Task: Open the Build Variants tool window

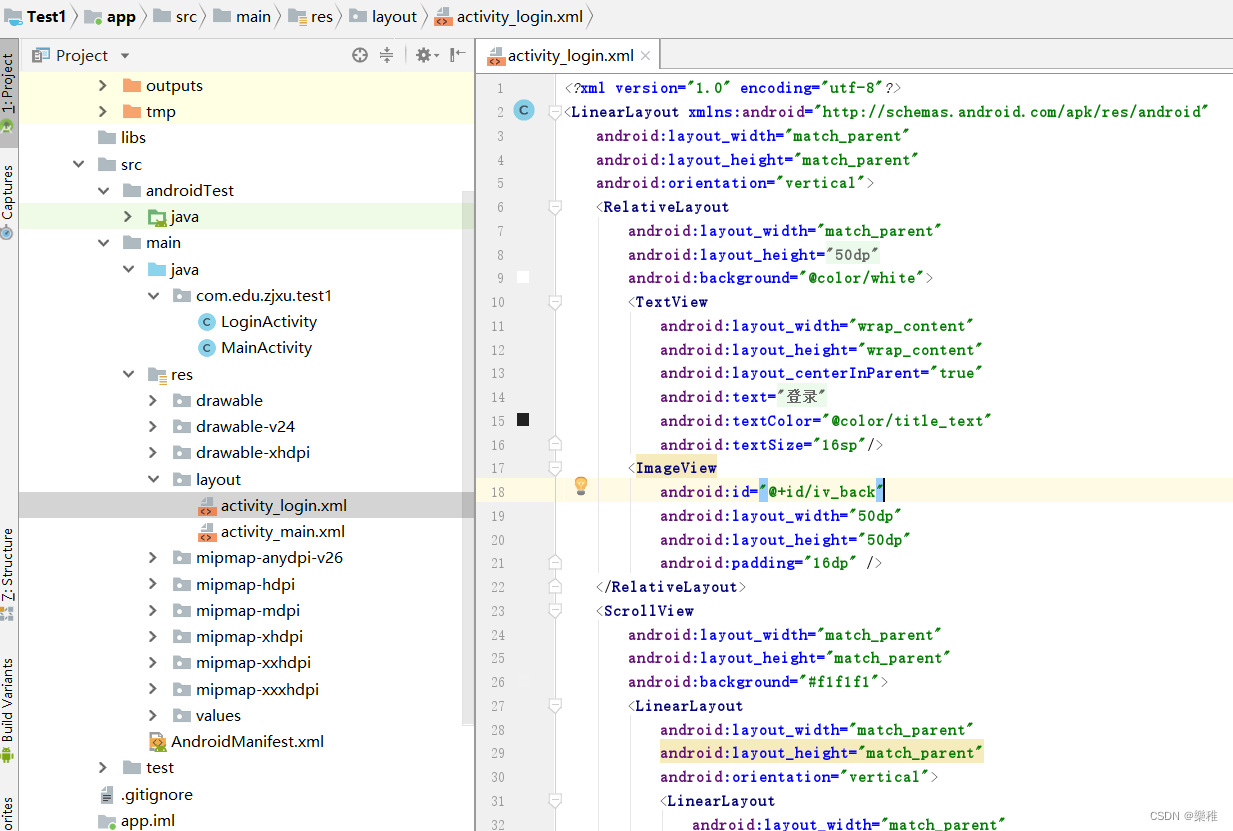Action: pyautogui.click(x=10, y=700)
